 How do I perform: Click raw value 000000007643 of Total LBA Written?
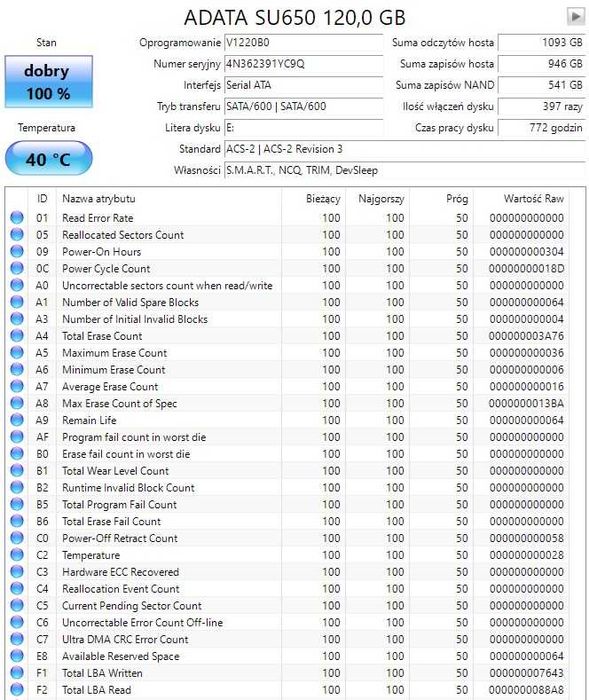[x=526, y=673]
